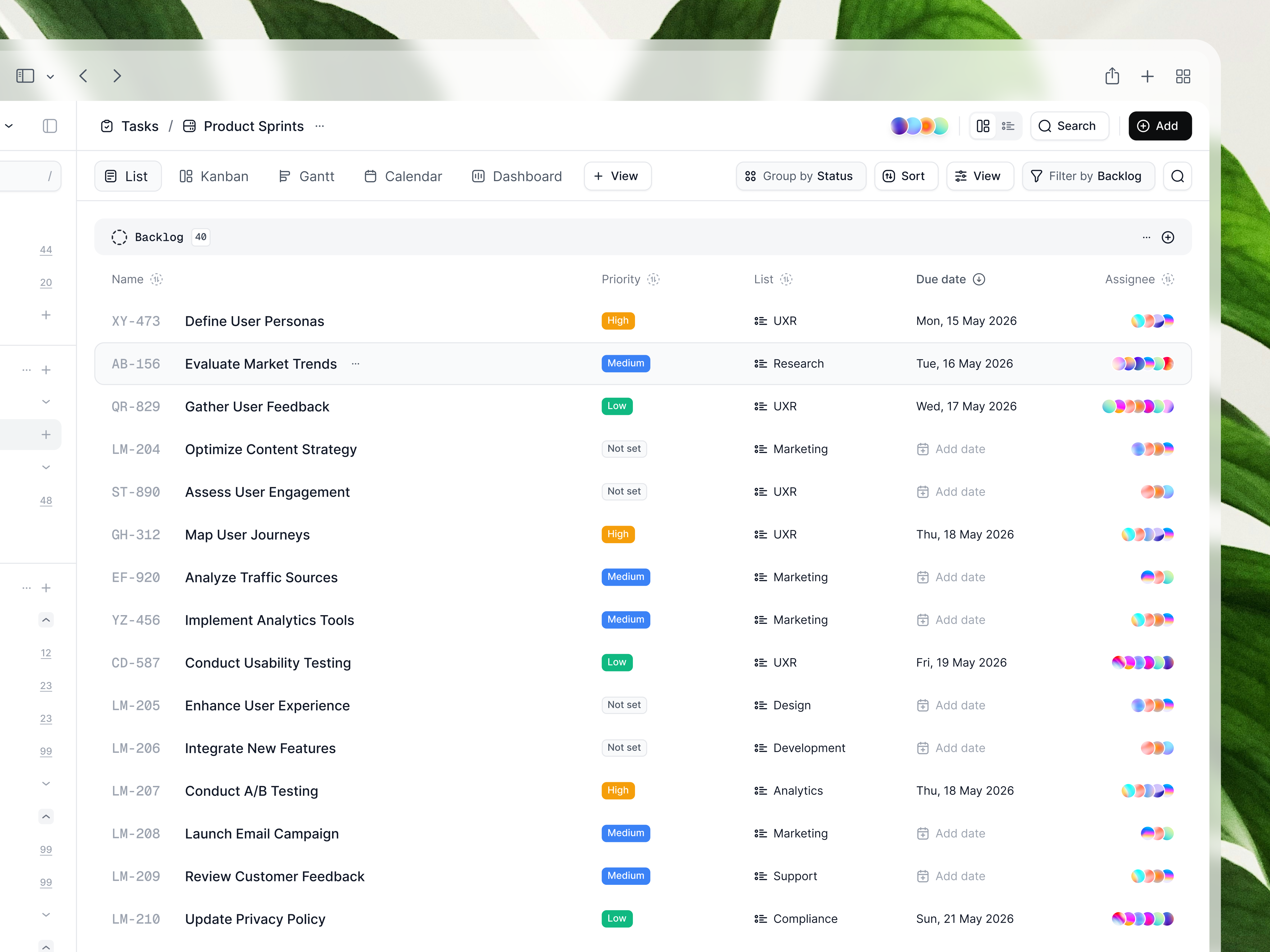1270x952 pixels.
Task: Click list icon beside Development
Action: pyautogui.click(x=760, y=748)
